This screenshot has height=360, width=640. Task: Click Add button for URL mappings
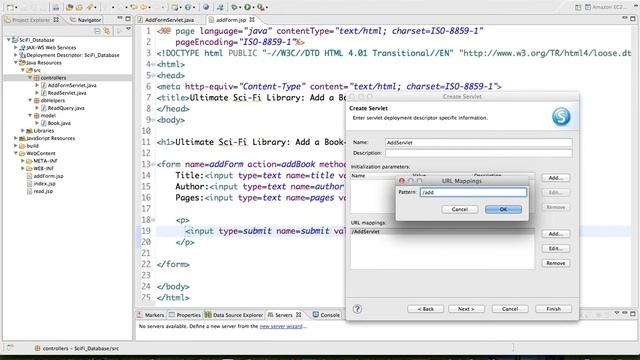556,233
